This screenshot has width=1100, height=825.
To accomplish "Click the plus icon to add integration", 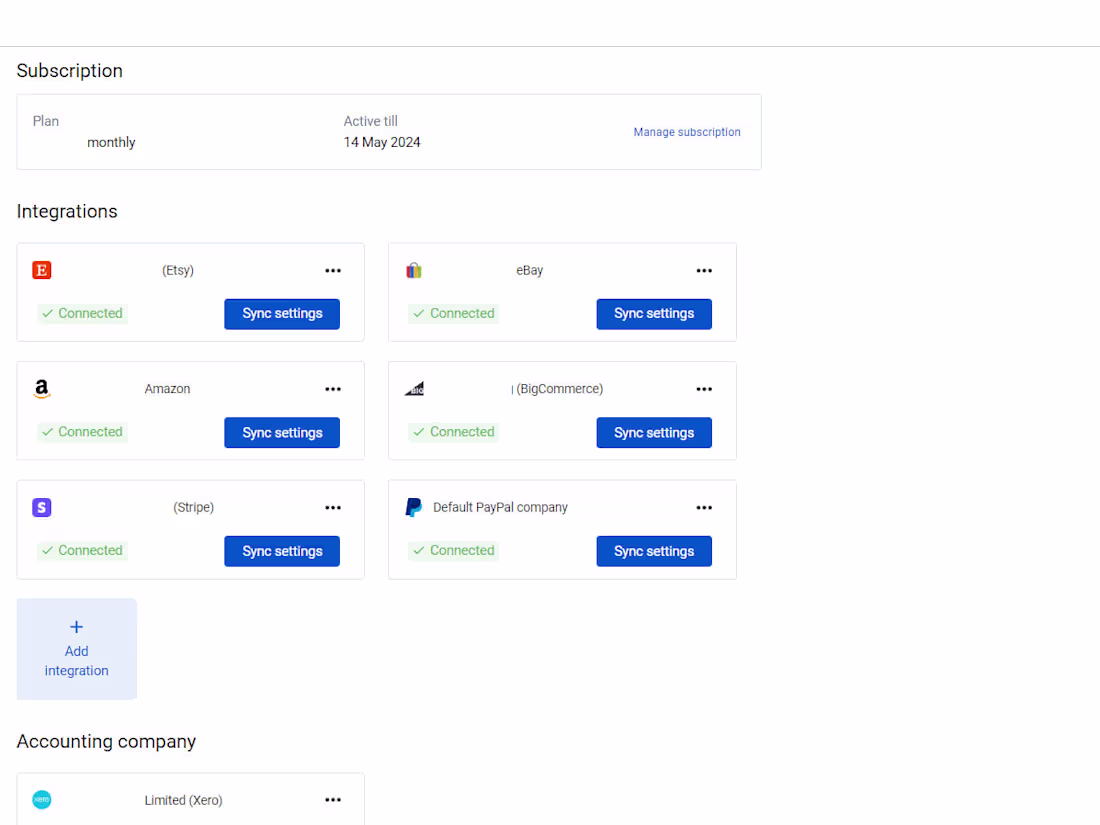I will [x=76, y=626].
